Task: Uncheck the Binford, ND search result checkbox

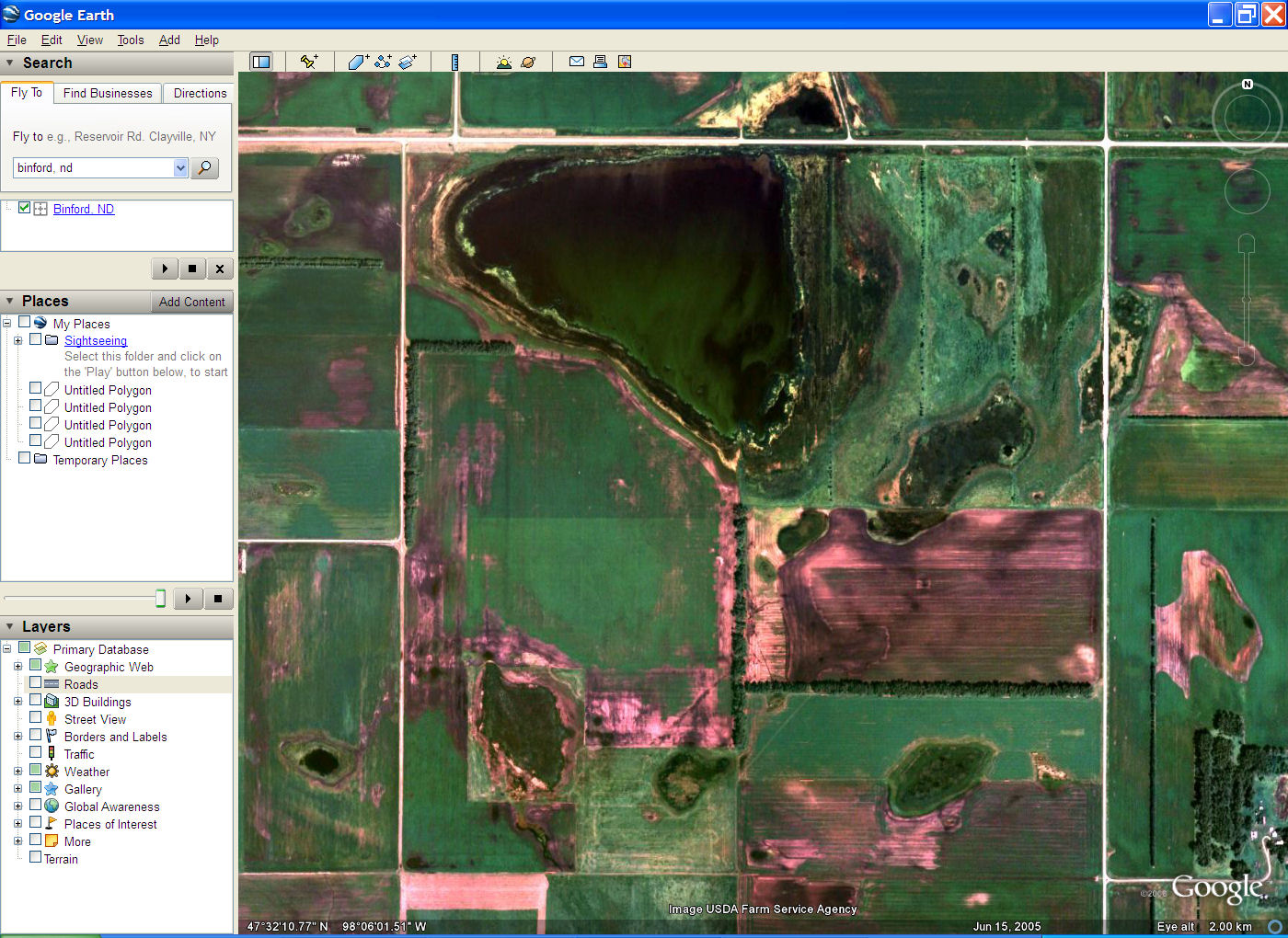Action: pyautogui.click(x=25, y=208)
